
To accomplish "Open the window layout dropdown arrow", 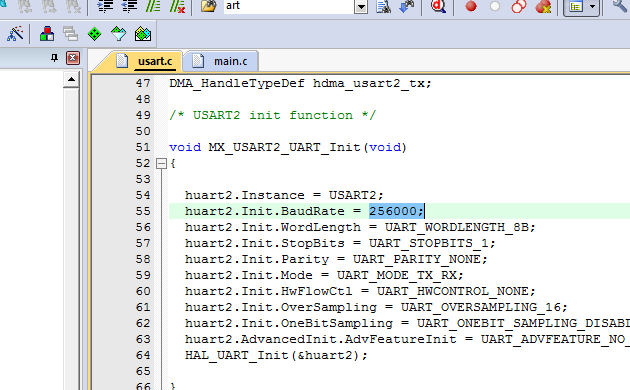I will [x=593, y=6].
